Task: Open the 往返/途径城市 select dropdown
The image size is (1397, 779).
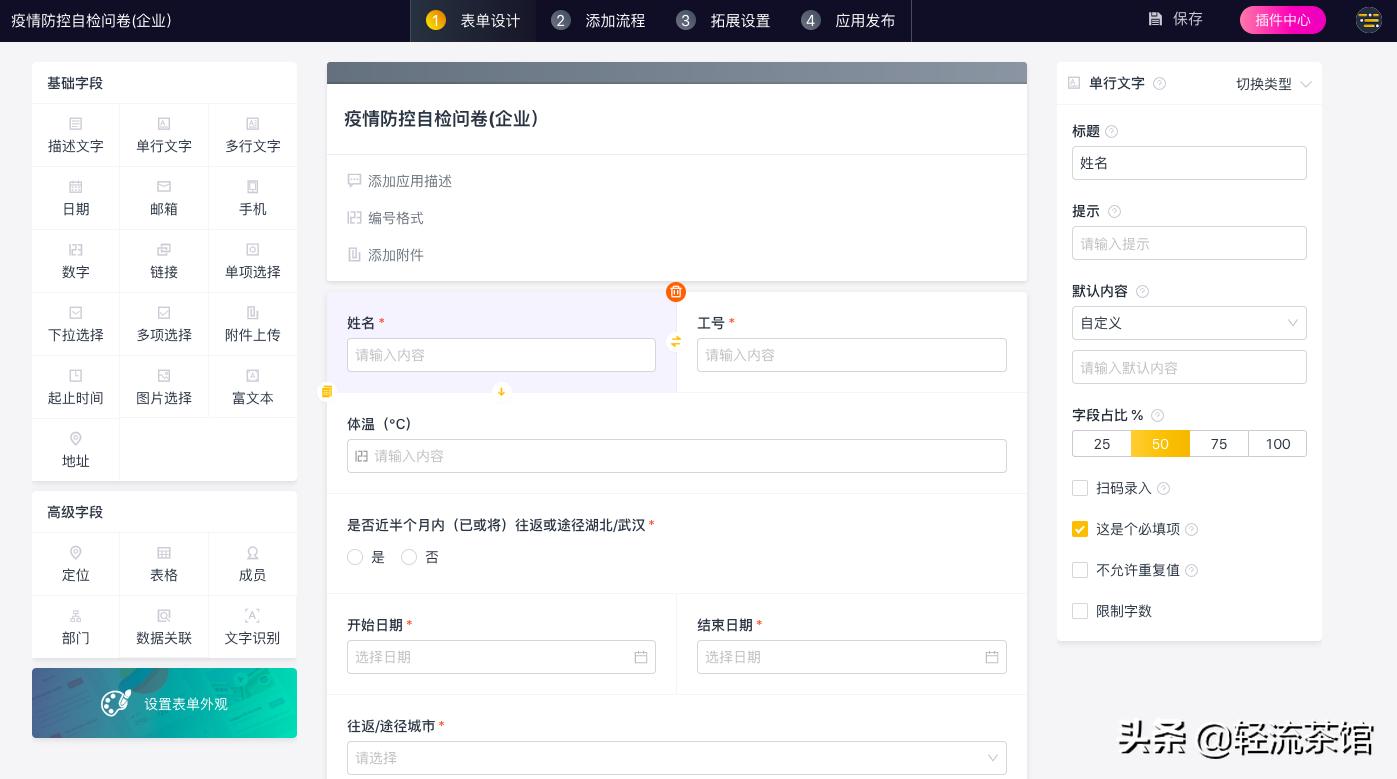Action: pyautogui.click(x=676, y=758)
